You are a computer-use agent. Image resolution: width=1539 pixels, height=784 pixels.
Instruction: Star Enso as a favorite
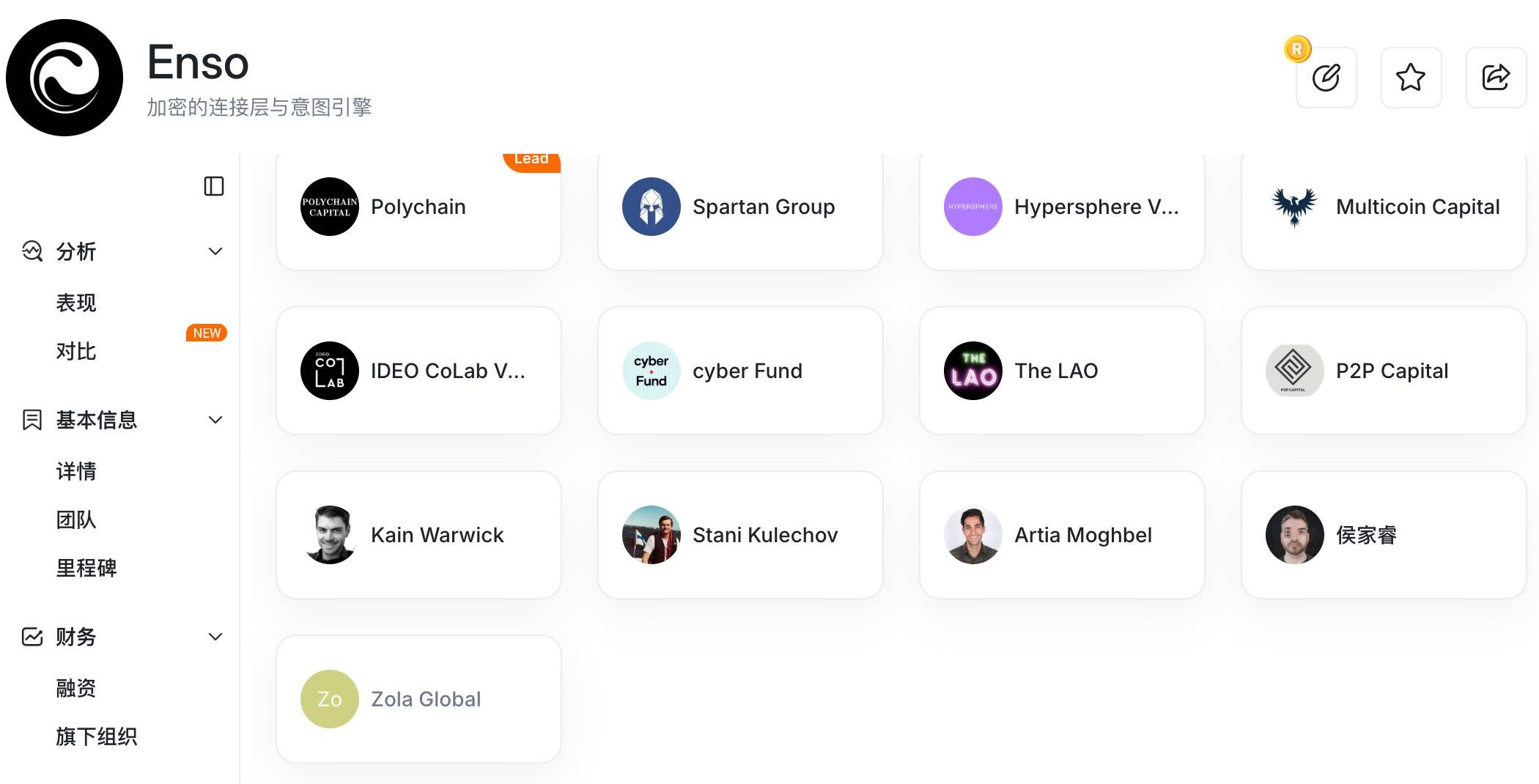[x=1411, y=78]
